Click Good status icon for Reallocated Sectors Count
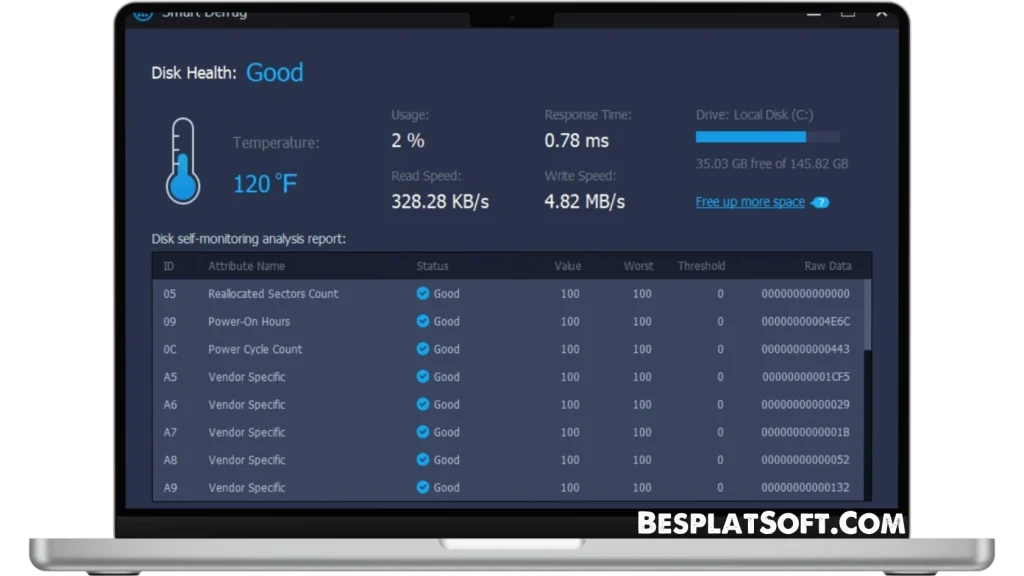Viewport: 1024px width, 576px height. coord(423,293)
